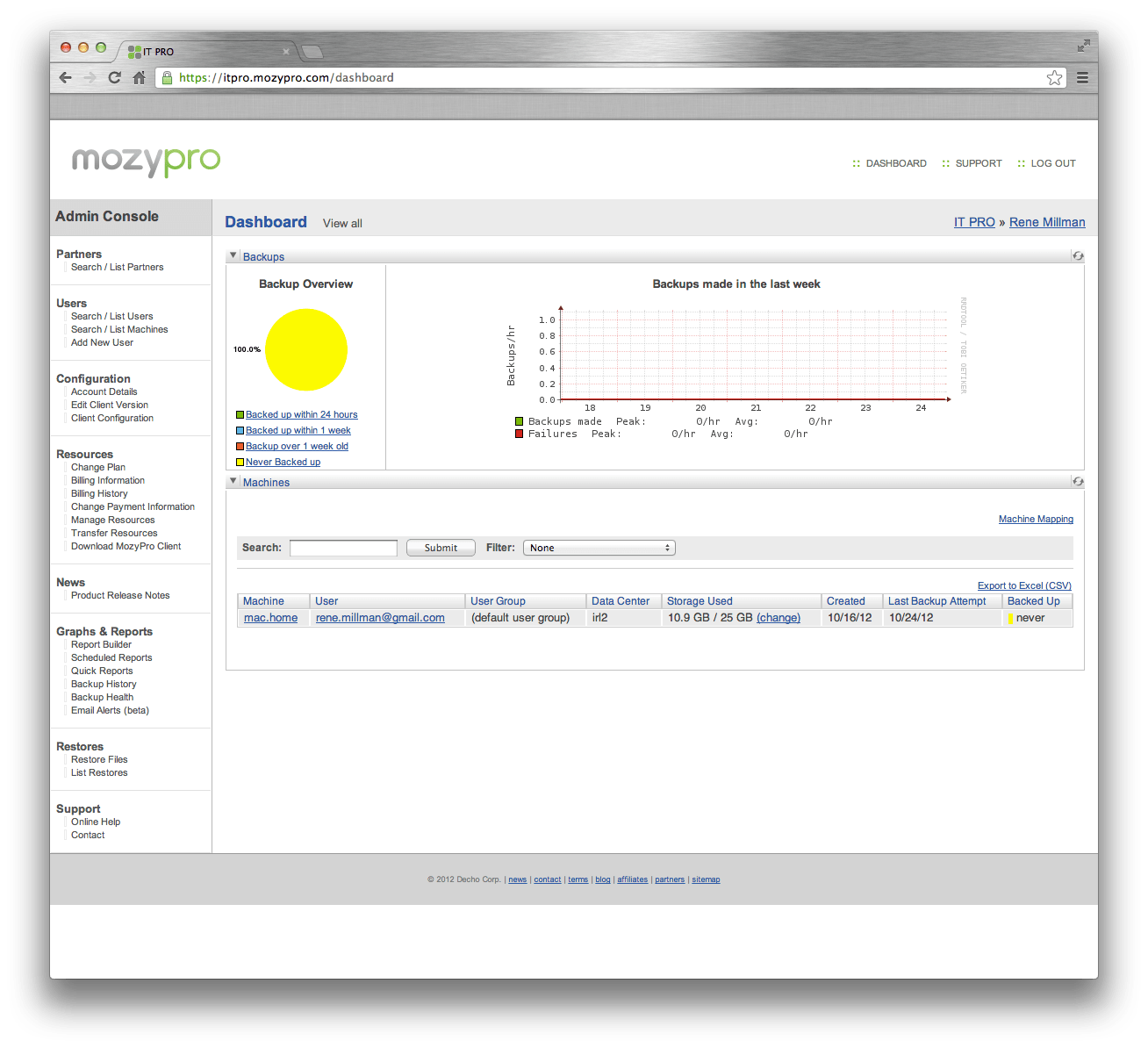1148x1048 pixels.
Task: Close the IT PRO browser tab
Action: pos(286,52)
